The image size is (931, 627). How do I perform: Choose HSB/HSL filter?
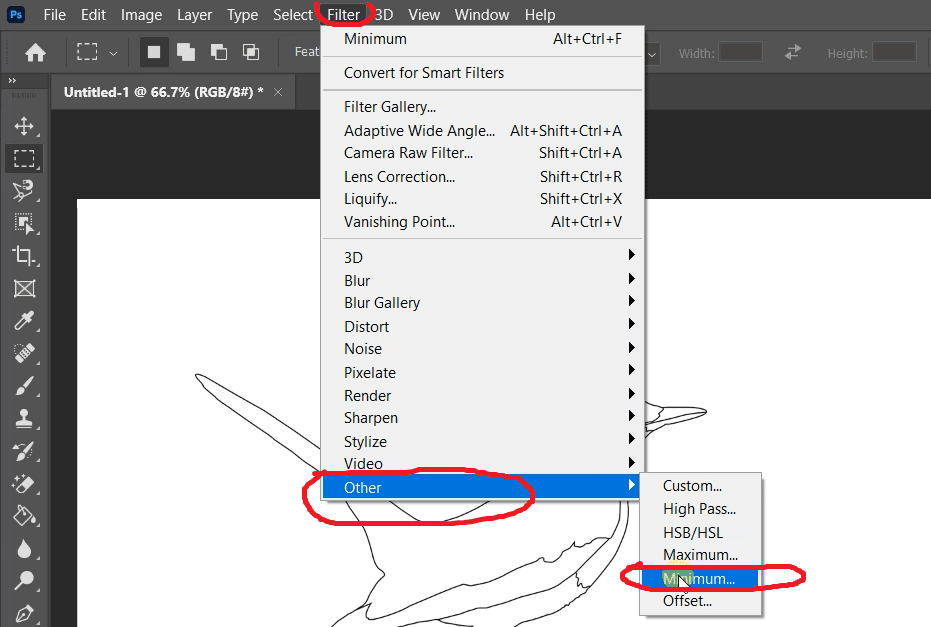[701, 532]
